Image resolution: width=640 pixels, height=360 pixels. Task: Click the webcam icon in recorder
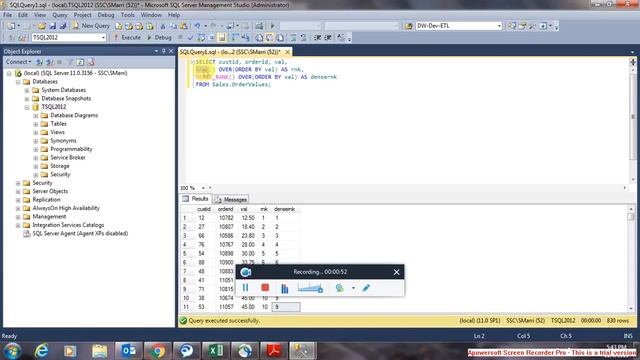click(x=339, y=288)
